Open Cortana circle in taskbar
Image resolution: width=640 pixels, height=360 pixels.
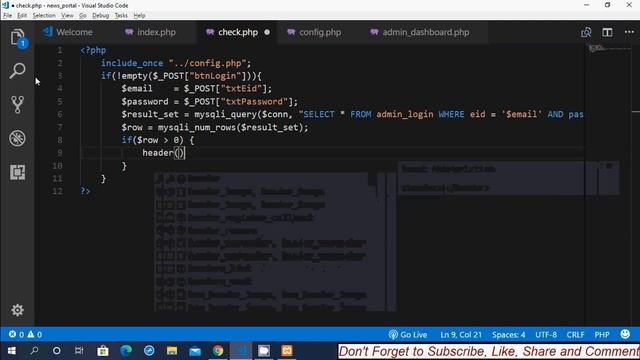click(x=57, y=351)
